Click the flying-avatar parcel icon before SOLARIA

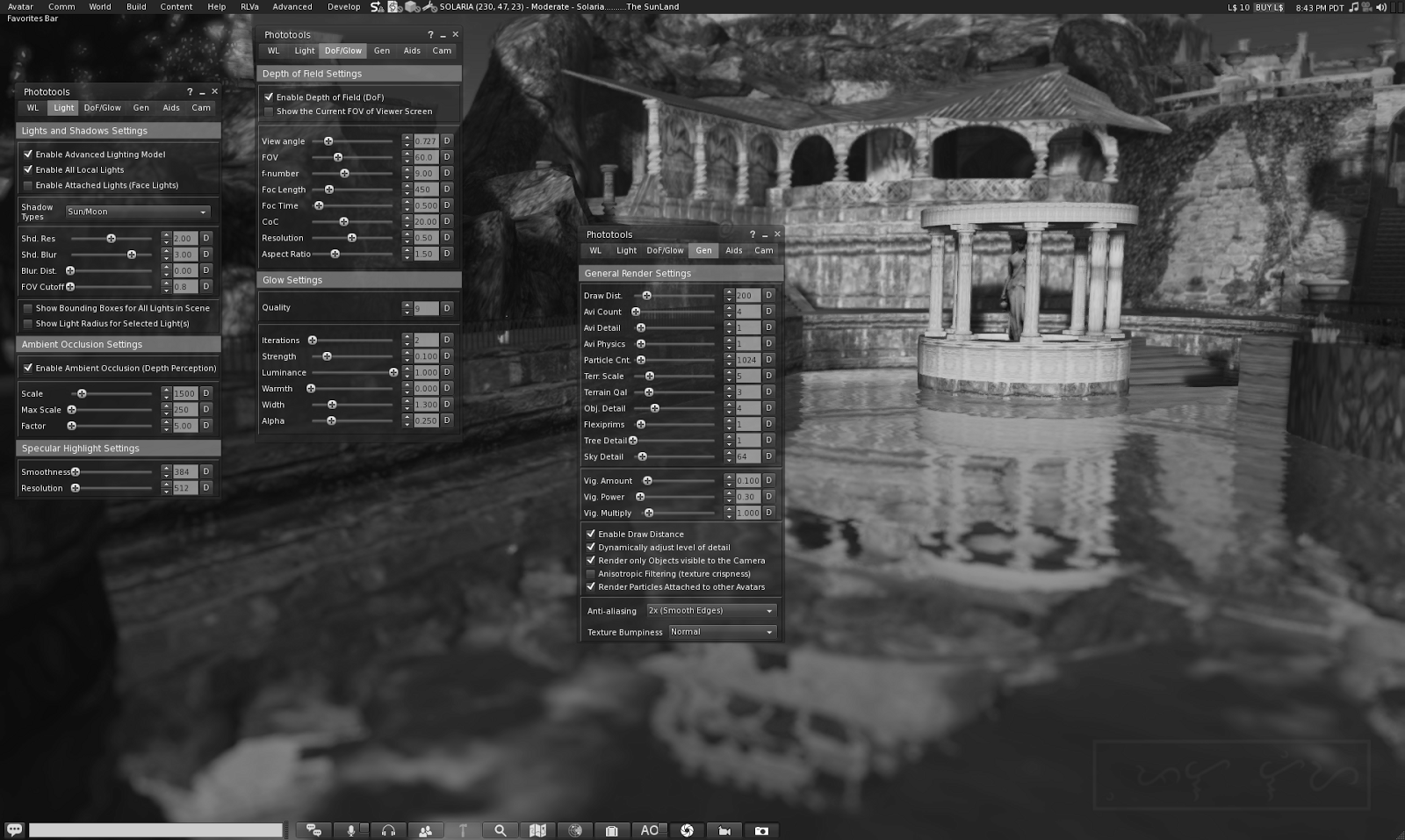429,7
